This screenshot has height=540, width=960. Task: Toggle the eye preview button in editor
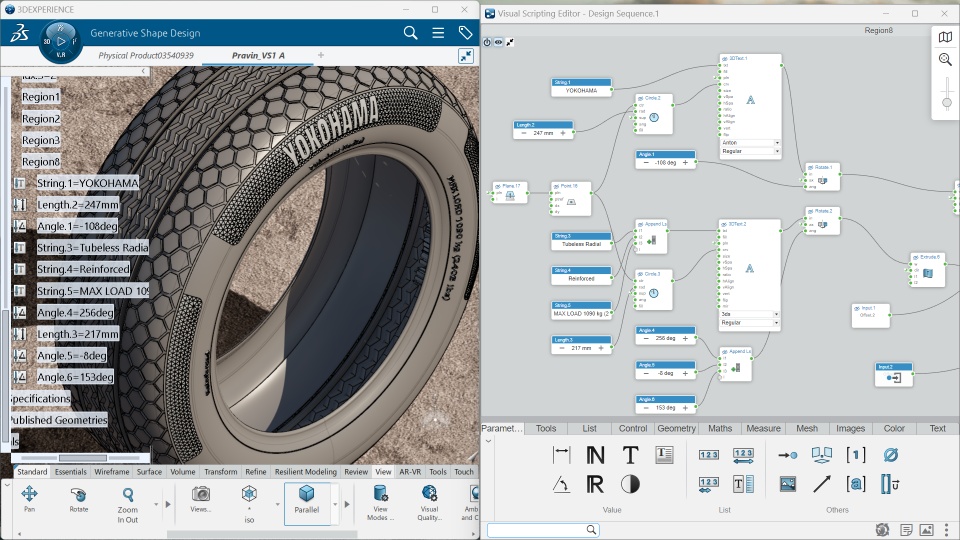pos(499,43)
